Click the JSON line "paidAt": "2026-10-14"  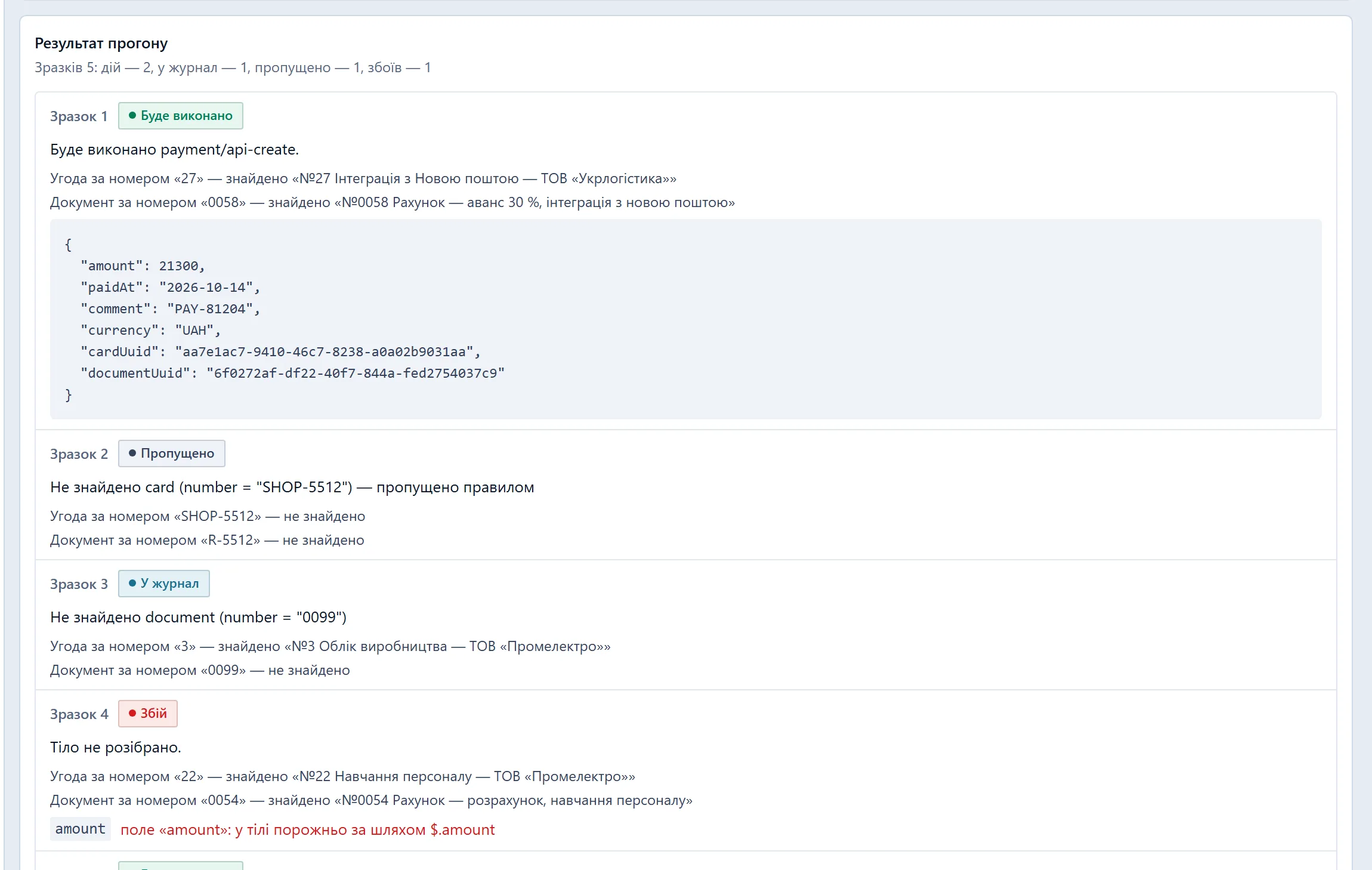pyautogui.click(x=171, y=288)
